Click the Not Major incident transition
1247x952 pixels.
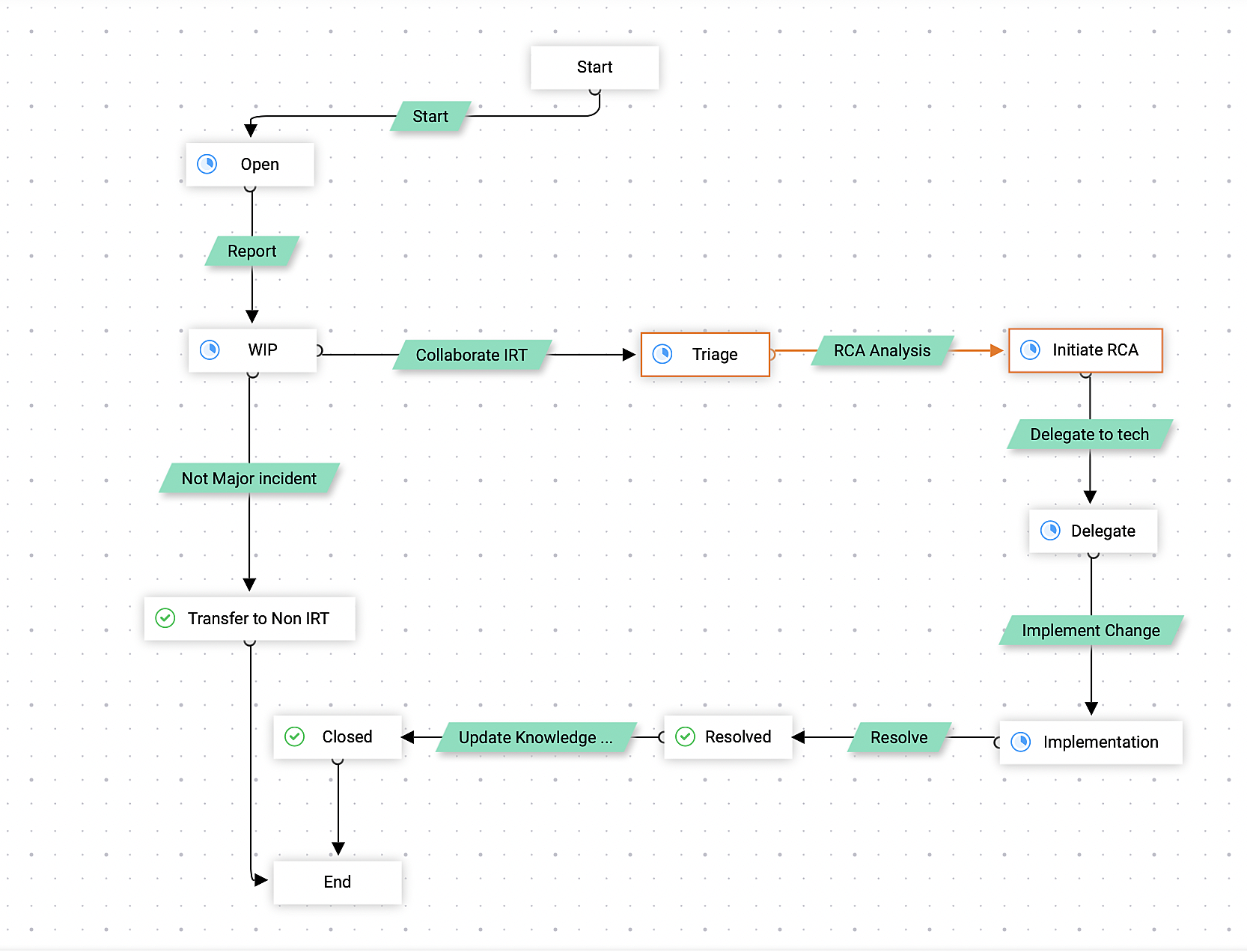click(x=249, y=478)
